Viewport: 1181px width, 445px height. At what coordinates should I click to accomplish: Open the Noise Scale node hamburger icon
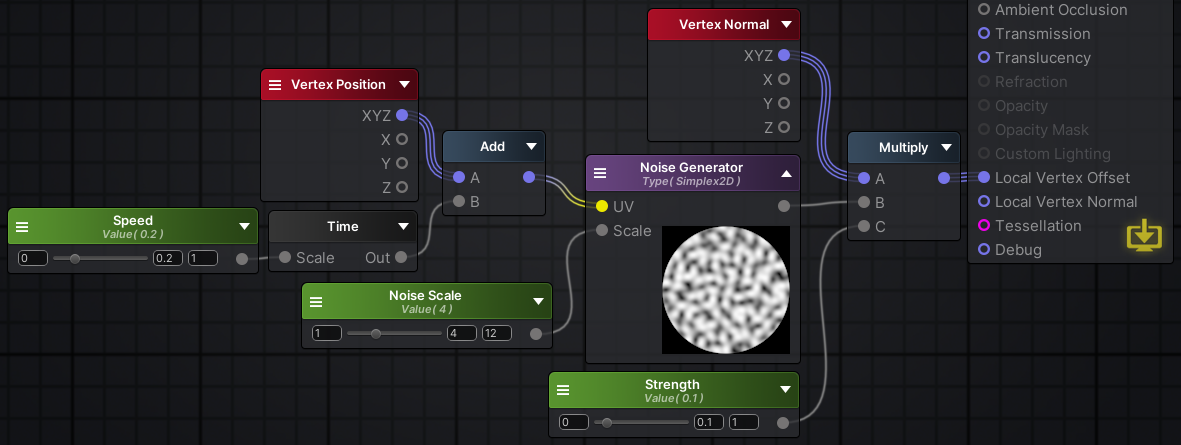pos(316,301)
